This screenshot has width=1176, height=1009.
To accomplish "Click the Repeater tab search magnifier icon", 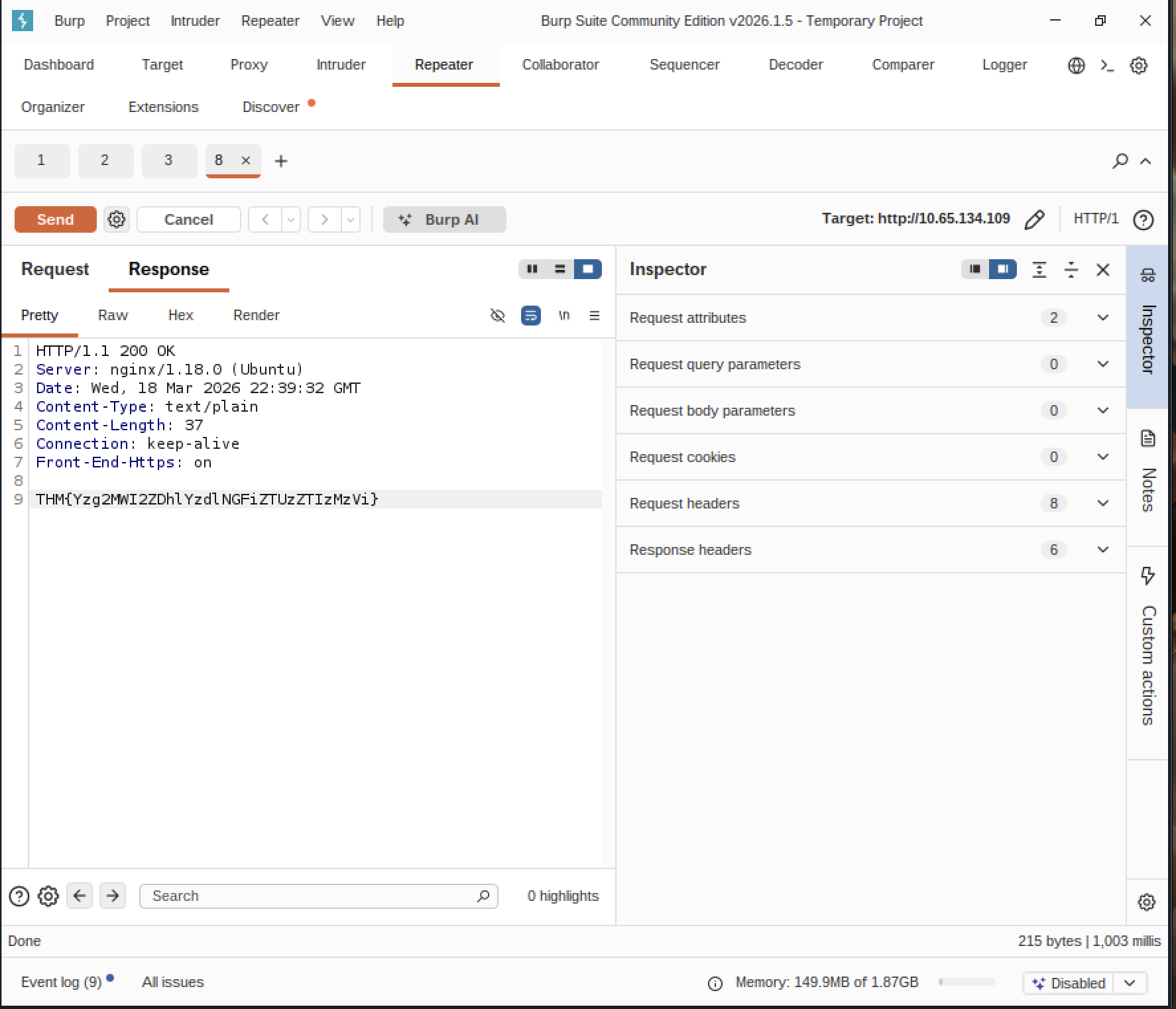I will [x=1120, y=160].
